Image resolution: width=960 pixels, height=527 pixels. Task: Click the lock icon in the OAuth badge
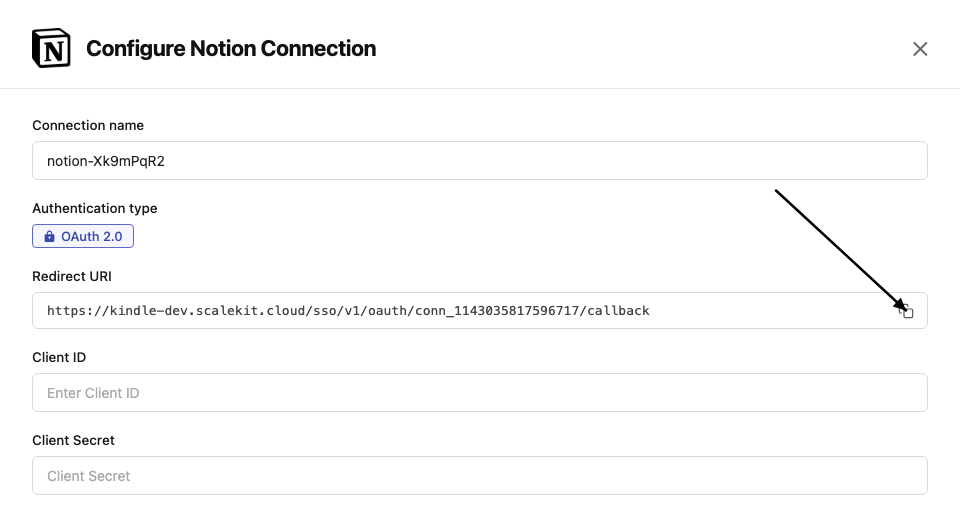pos(49,237)
